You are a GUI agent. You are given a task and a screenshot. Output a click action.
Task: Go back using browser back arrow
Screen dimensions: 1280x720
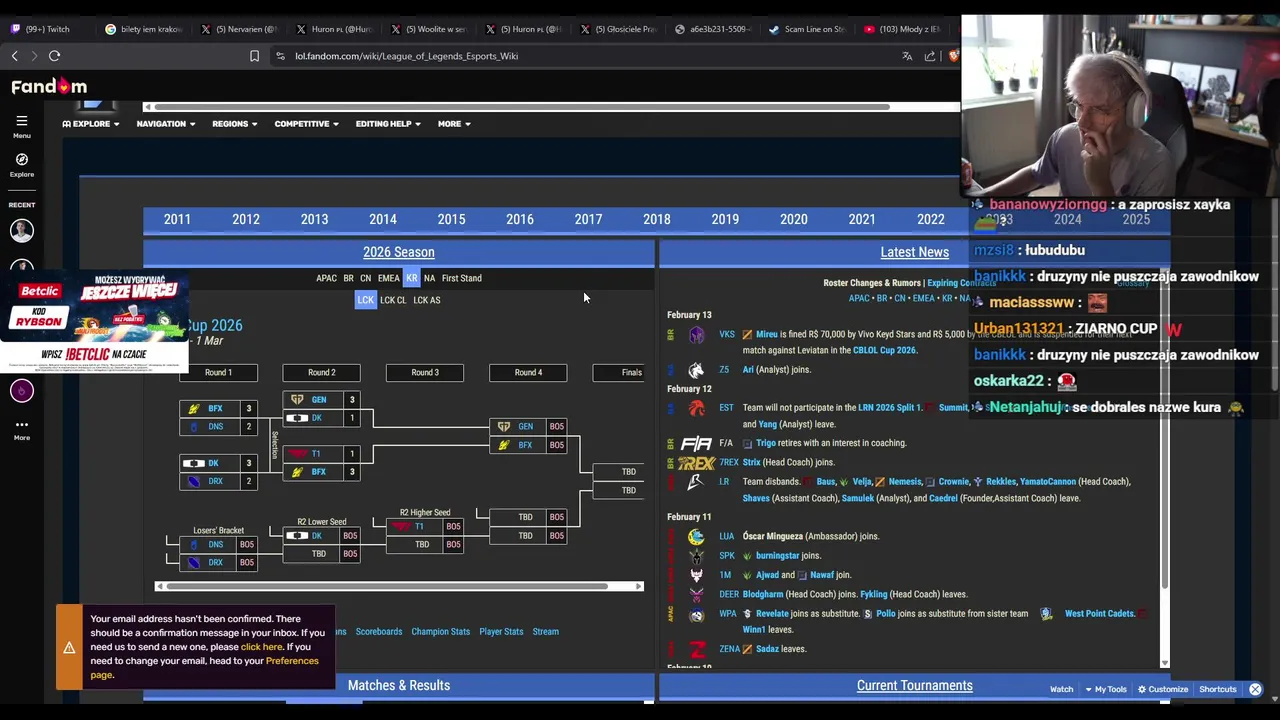(15, 56)
